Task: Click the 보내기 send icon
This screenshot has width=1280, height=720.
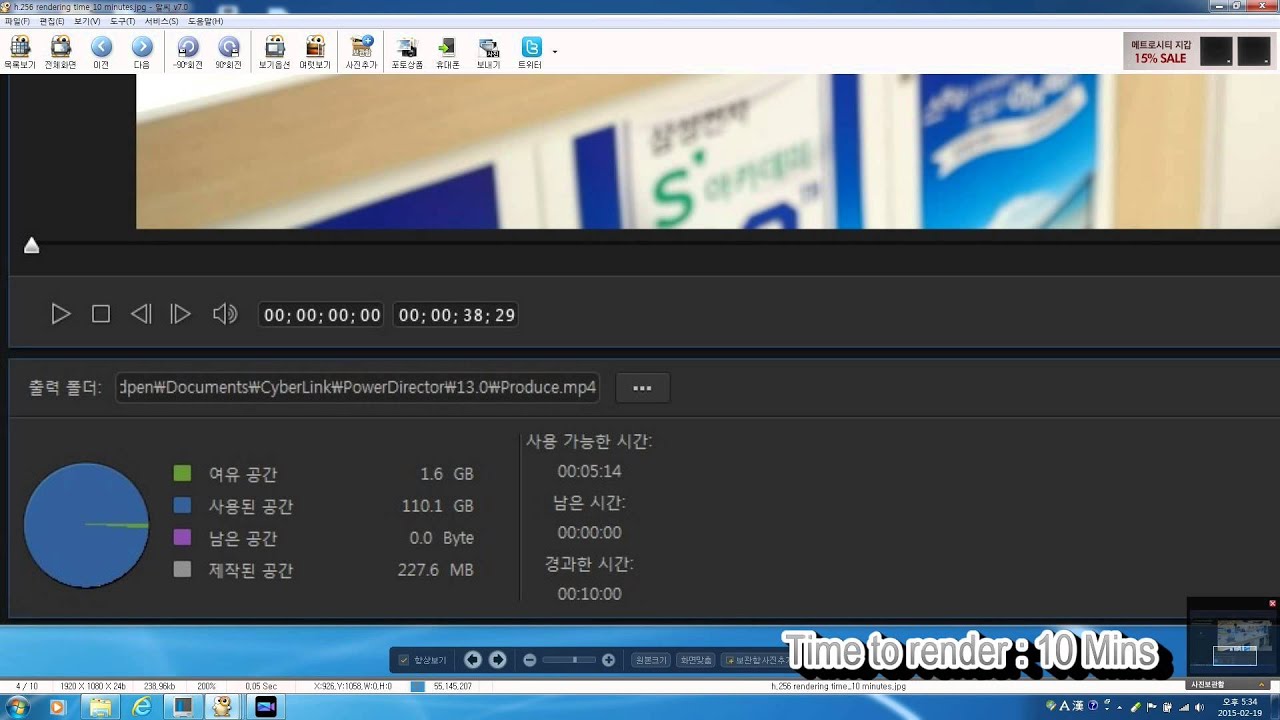Action: [x=488, y=52]
